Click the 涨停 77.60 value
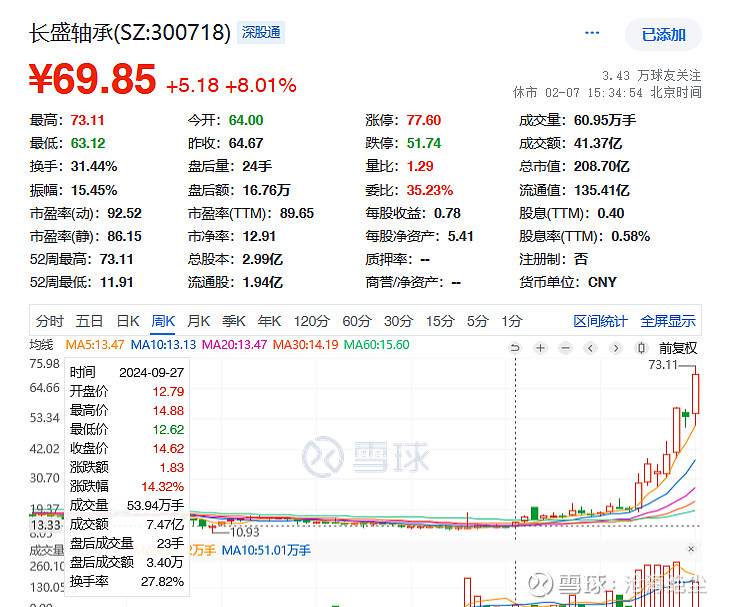The image size is (729, 607). pyautogui.click(x=424, y=120)
